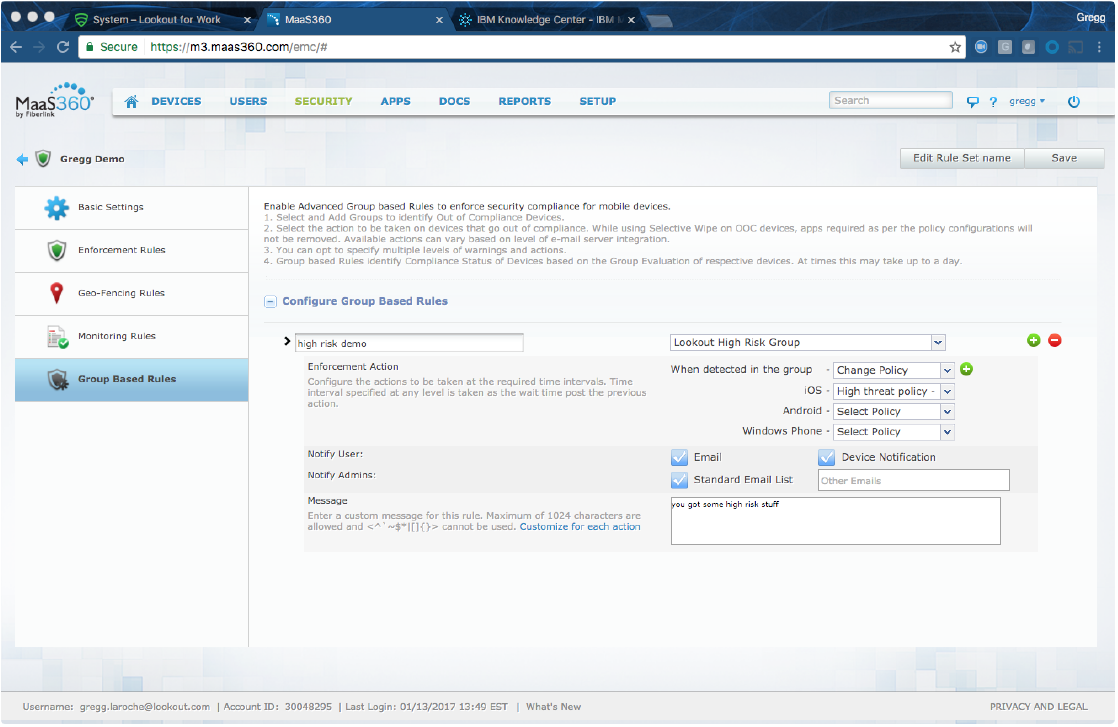Open the APPS menu
Screen dimensions: 1118x727
point(395,101)
